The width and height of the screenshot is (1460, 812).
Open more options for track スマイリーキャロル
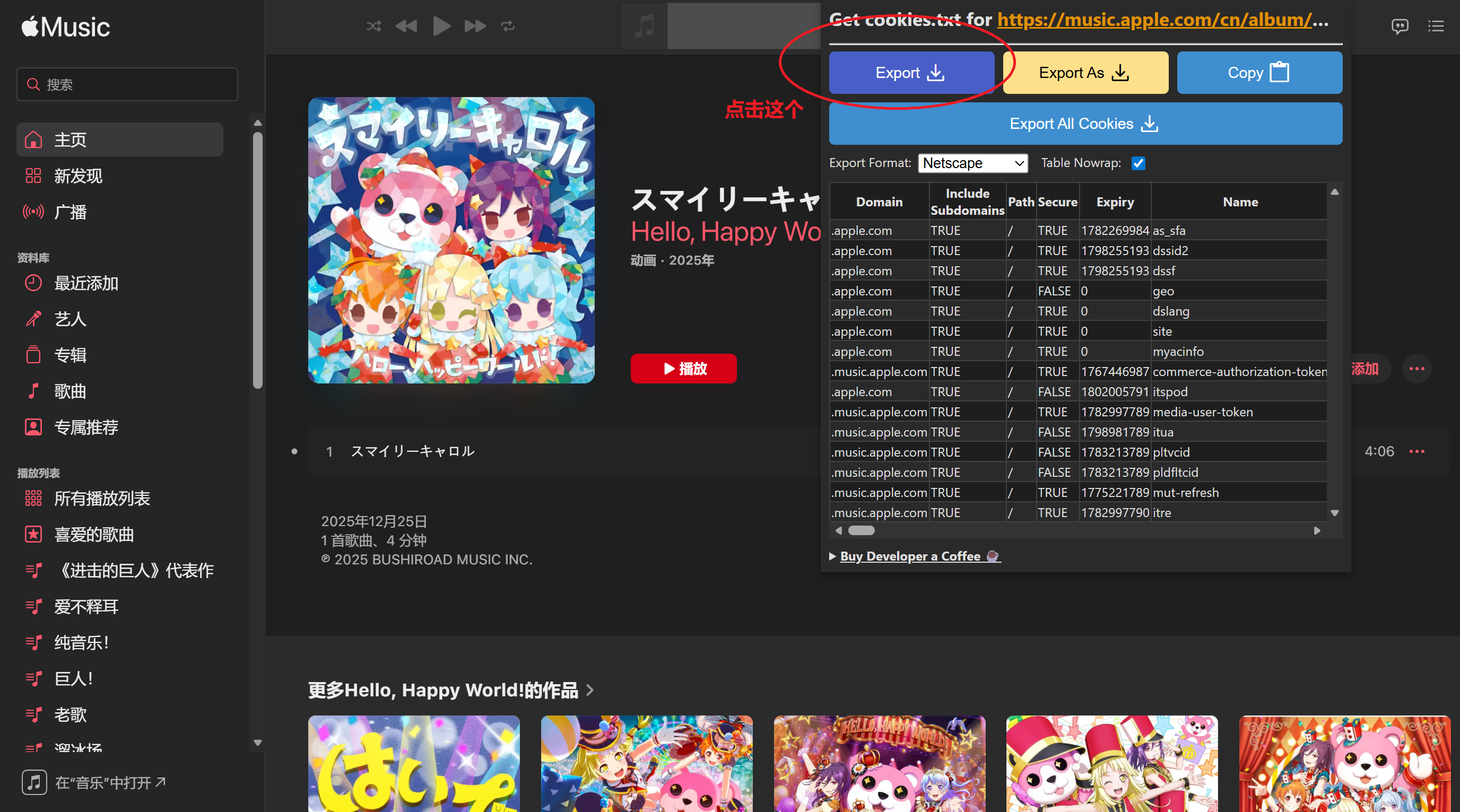(x=1416, y=451)
